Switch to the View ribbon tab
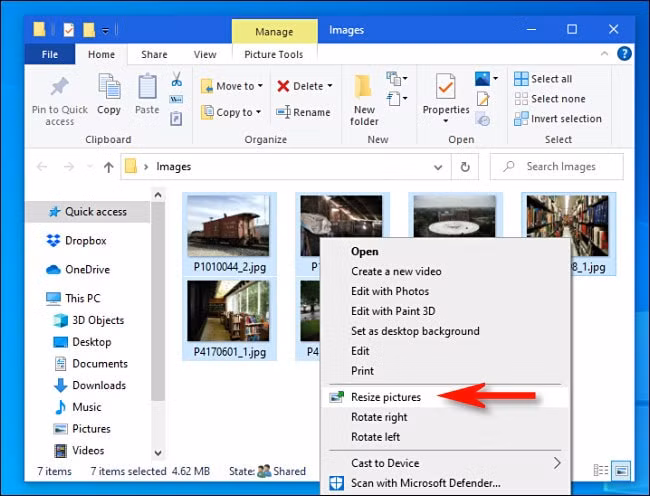The height and width of the screenshot is (496, 650). tap(205, 54)
